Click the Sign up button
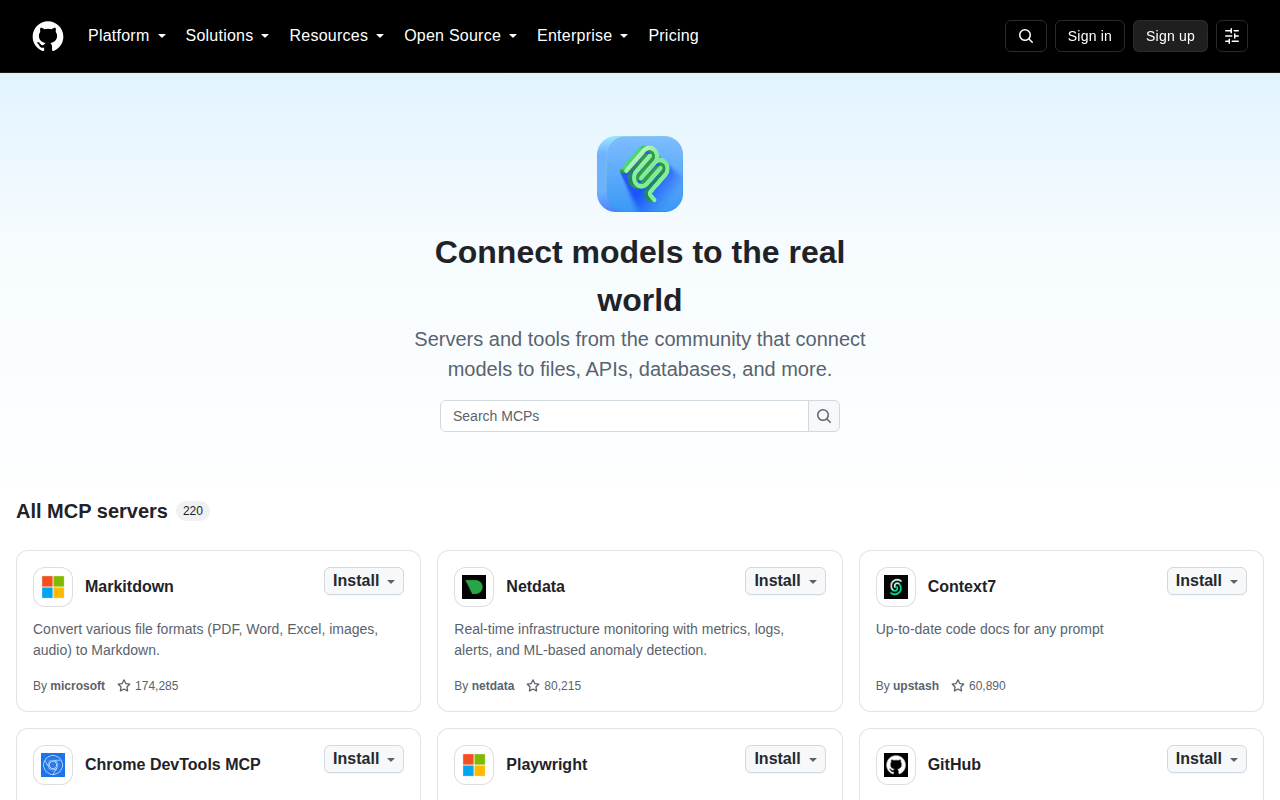 1170,36
